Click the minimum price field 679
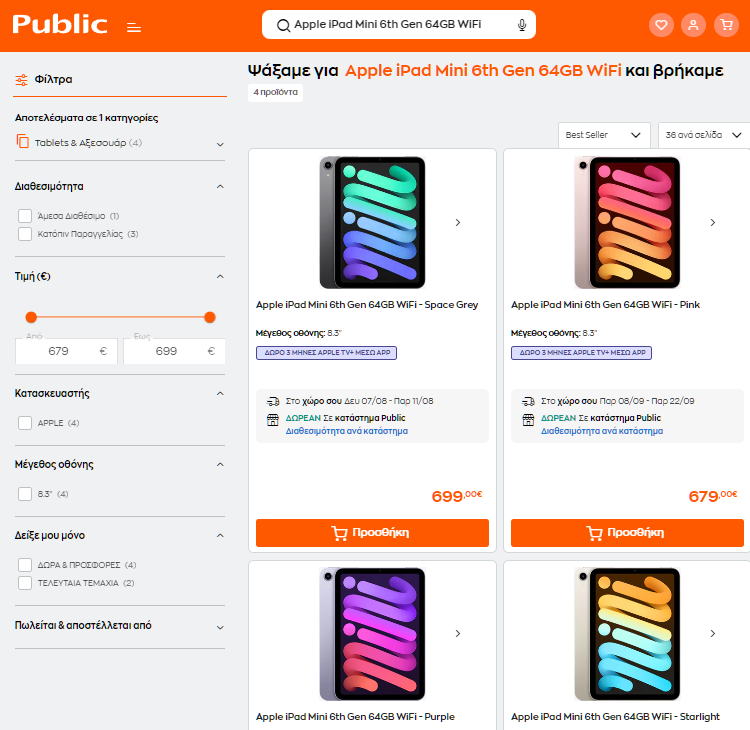Viewport: 750px width, 730px height. click(x=66, y=351)
